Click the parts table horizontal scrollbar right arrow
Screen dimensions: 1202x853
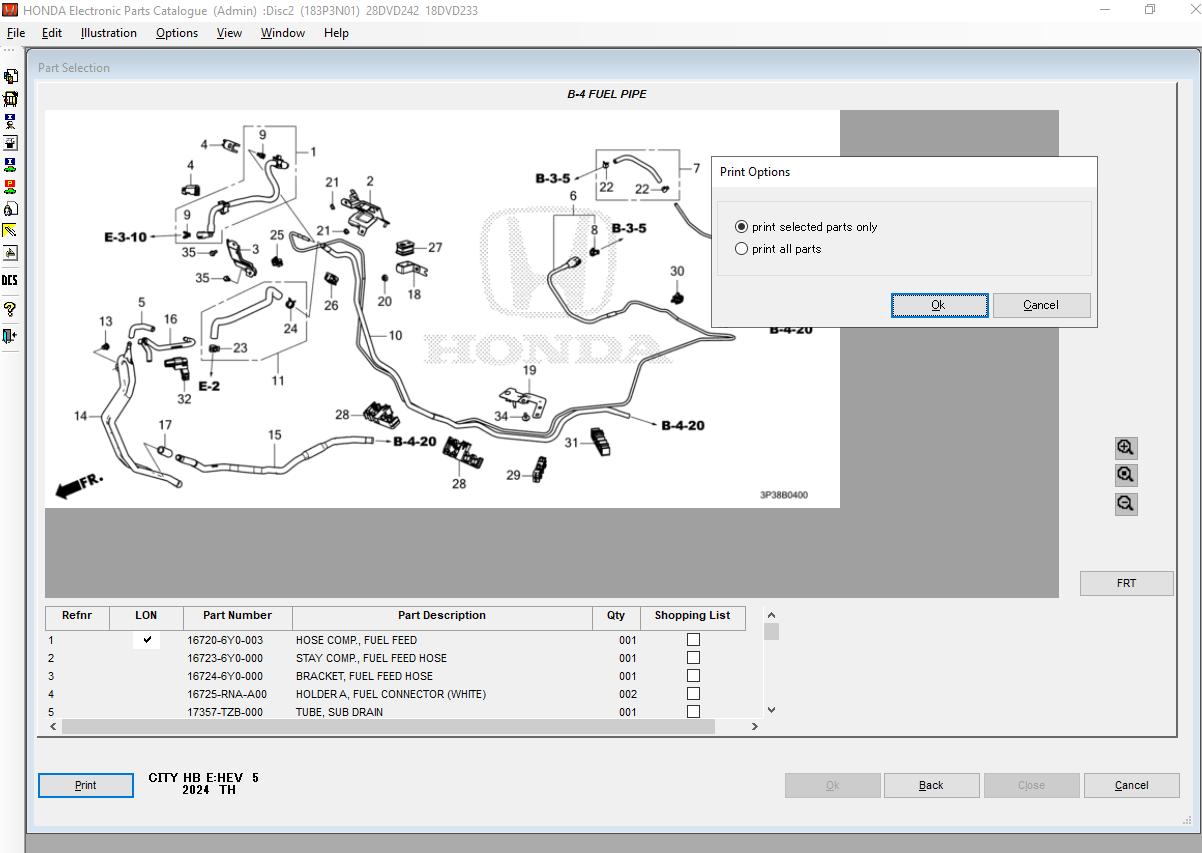pyautogui.click(x=755, y=727)
